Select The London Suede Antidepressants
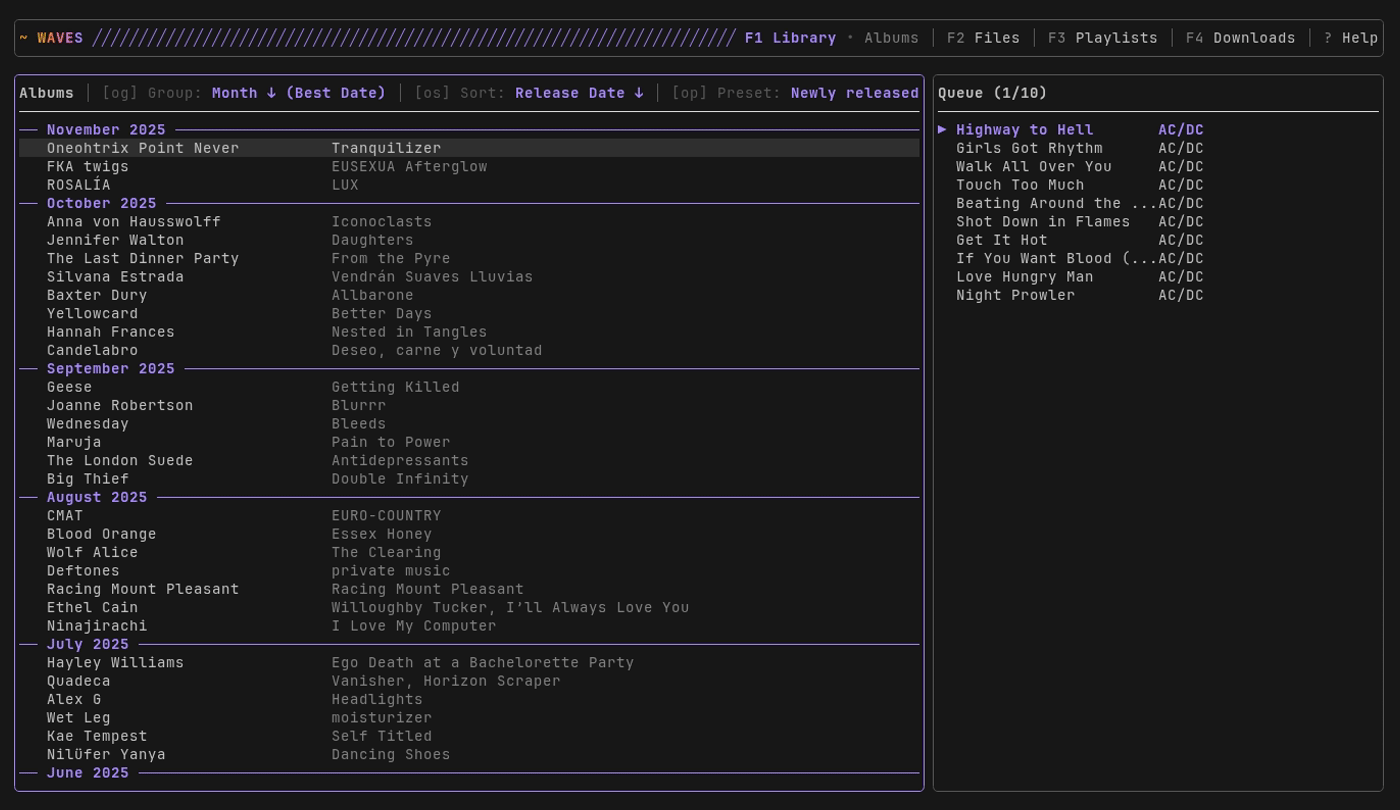 [x=469, y=461]
